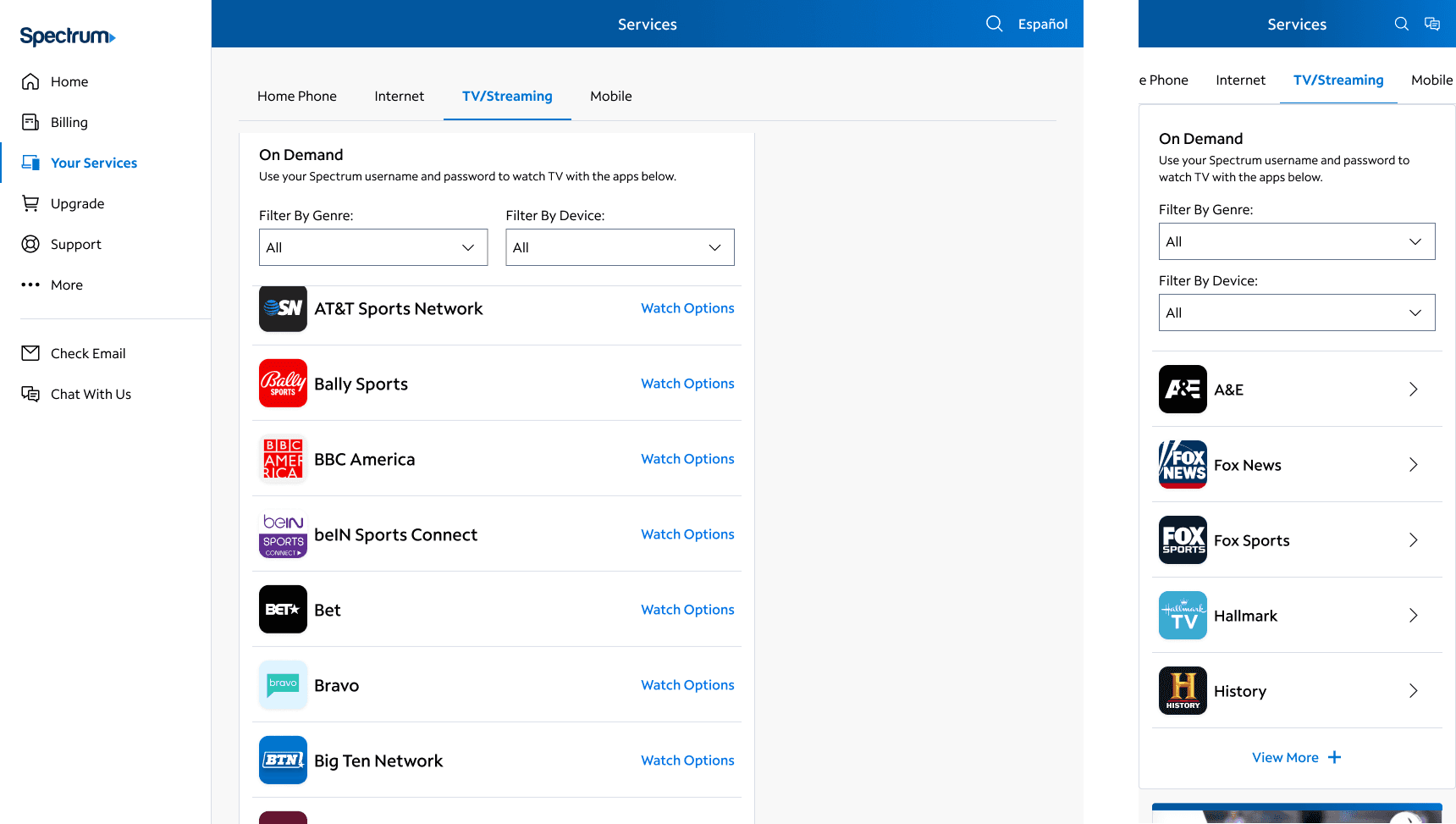Viewport: 1456px width, 824px height.
Task: Expand Fox Sports row chevron
Action: coord(1413,540)
